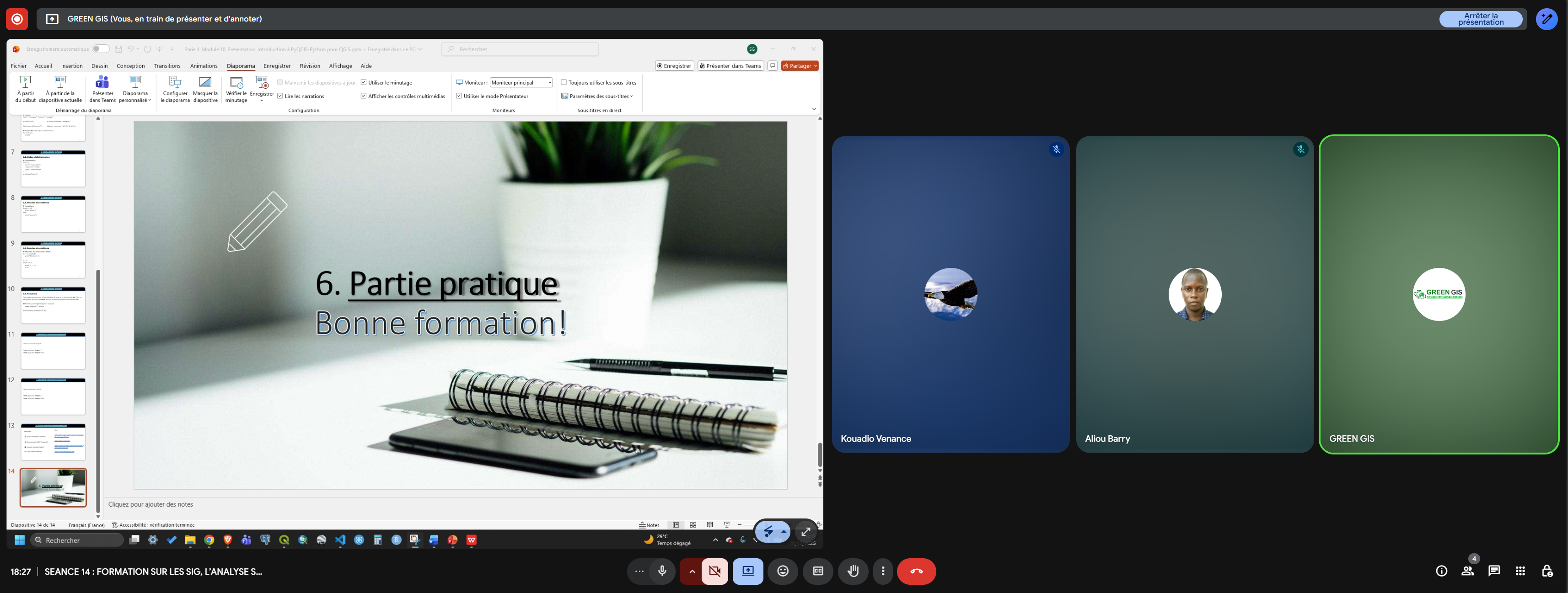Raise hand in the meeting
This screenshot has height=593, width=1568.
point(853,571)
